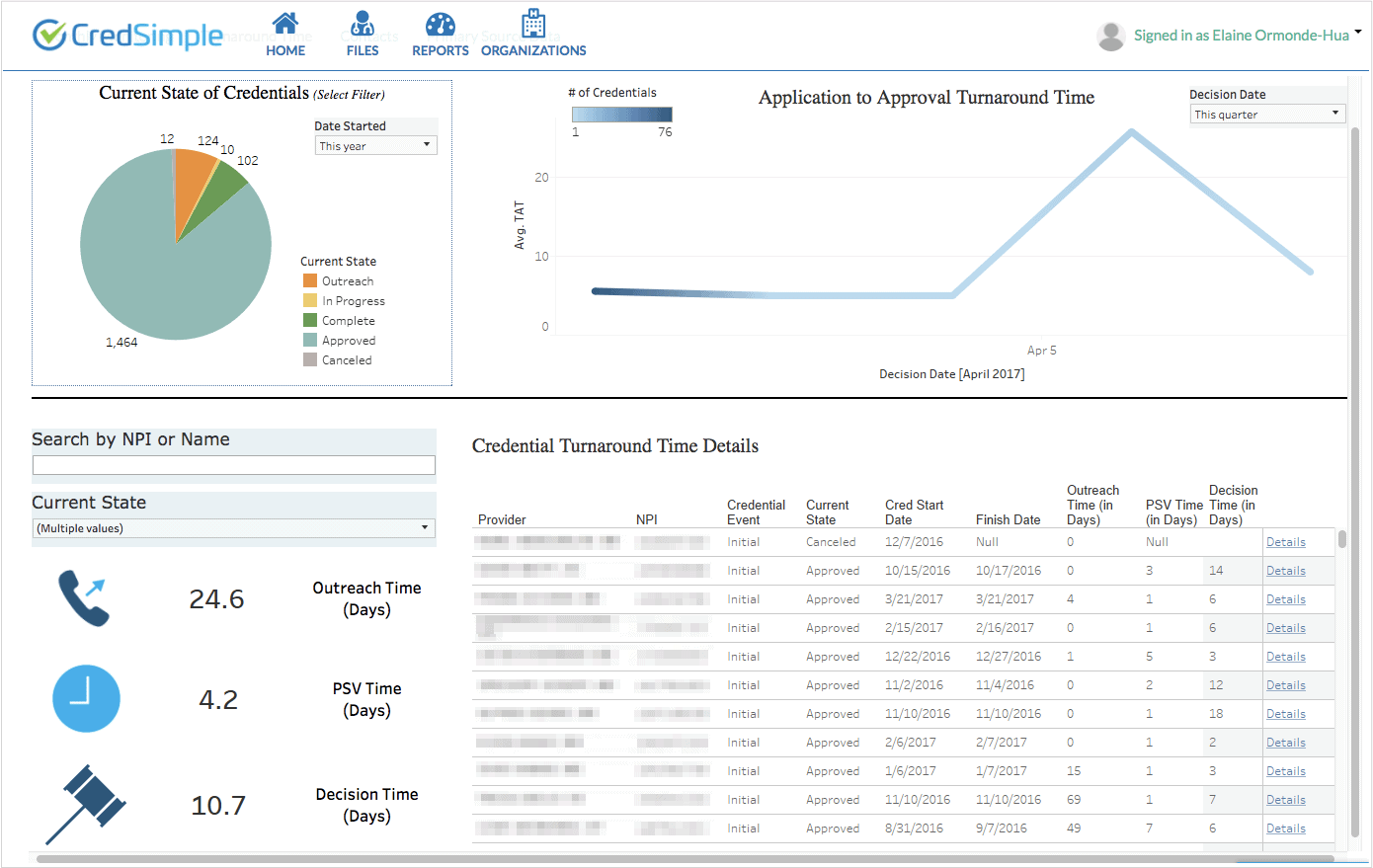The image size is (1373, 868).
Task: Select the Credential Turnaround Time Details heading
Action: click(x=614, y=445)
